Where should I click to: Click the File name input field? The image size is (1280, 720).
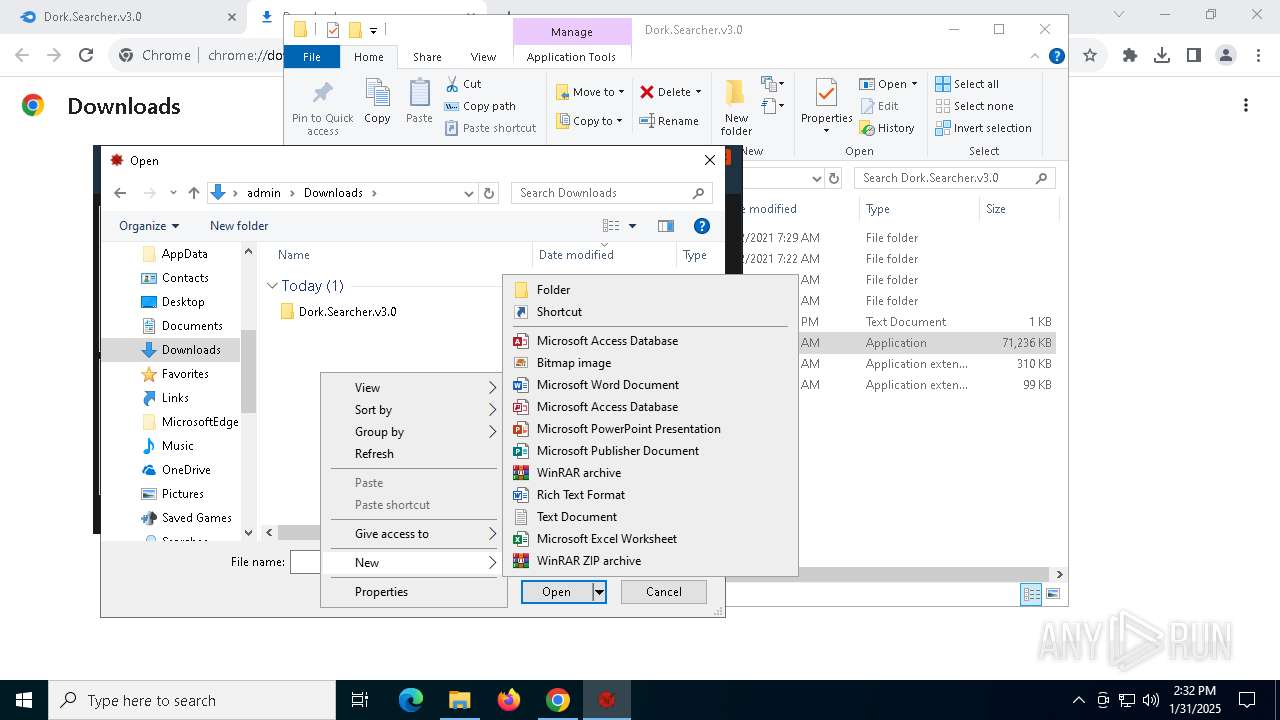pos(305,562)
